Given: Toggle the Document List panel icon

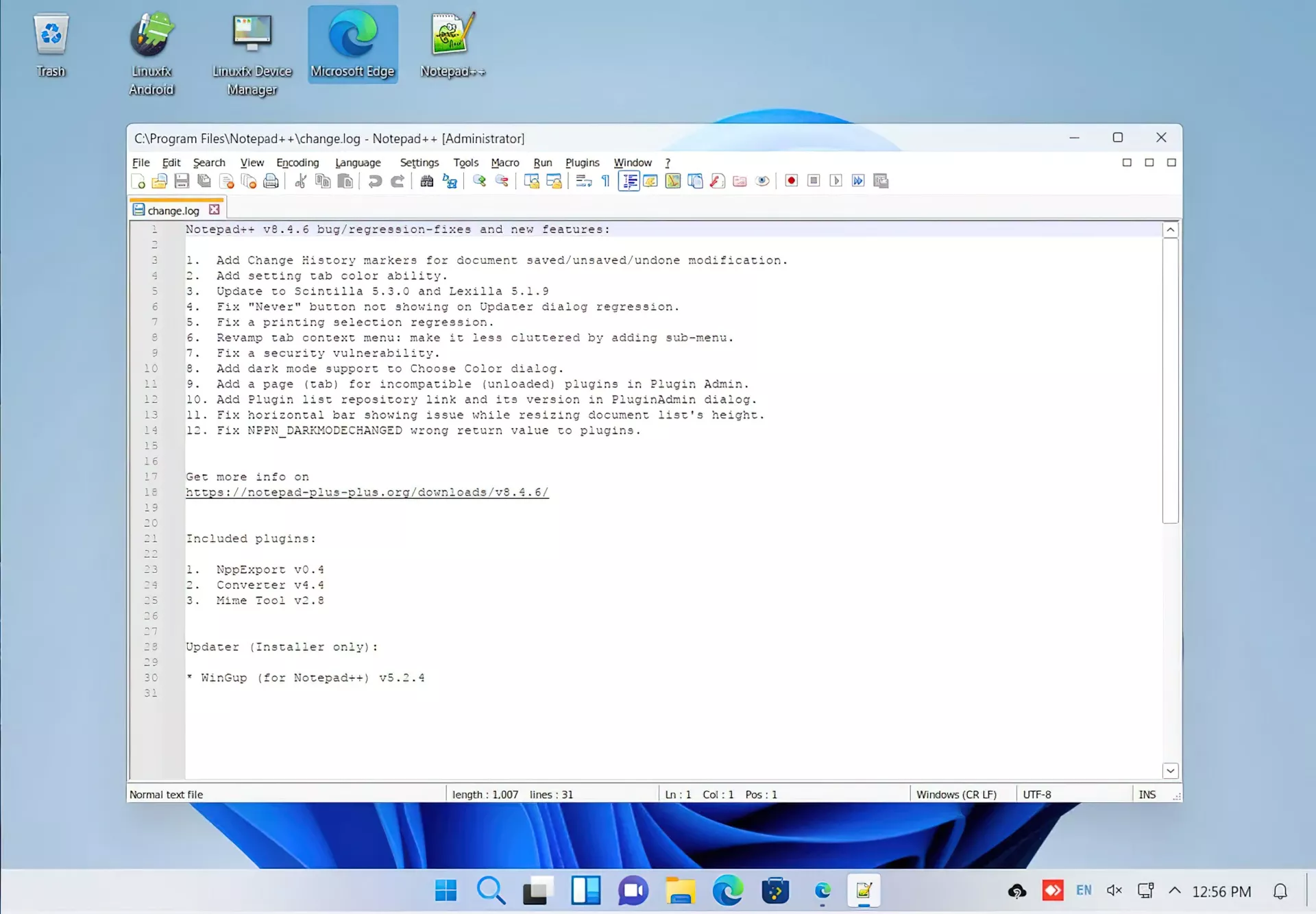Looking at the screenshot, I should [x=695, y=181].
